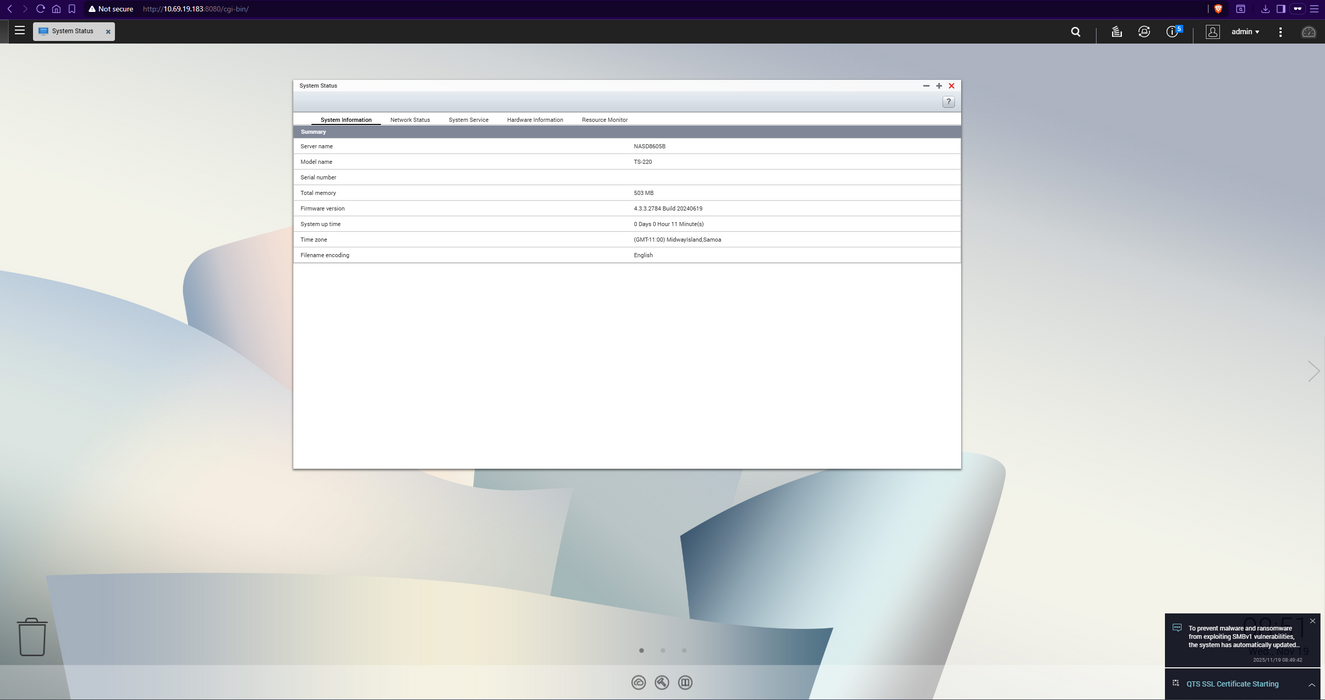Expand the QTS SSL Certificate notification panel

tap(1311, 684)
